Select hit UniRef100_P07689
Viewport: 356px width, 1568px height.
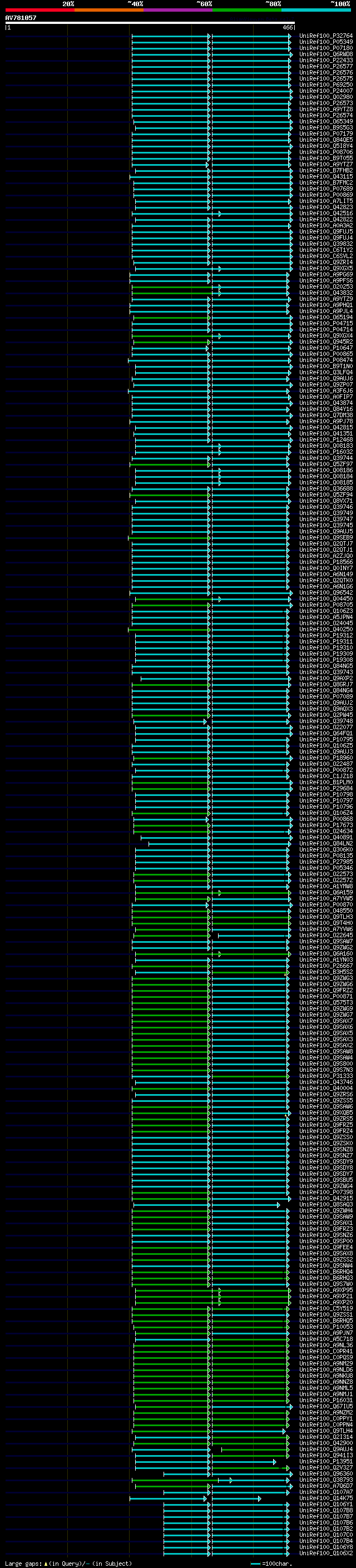point(325,189)
